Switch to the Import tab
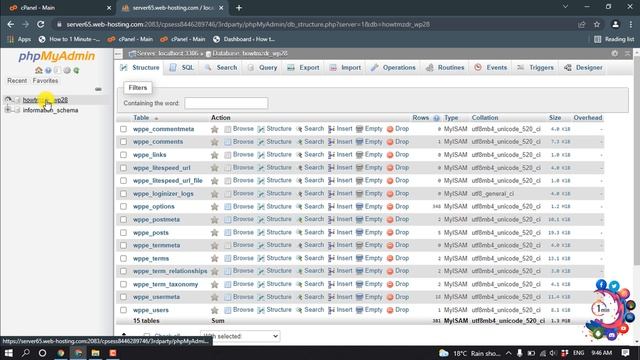Screen dimensions: 640x360 [x=345, y=68]
